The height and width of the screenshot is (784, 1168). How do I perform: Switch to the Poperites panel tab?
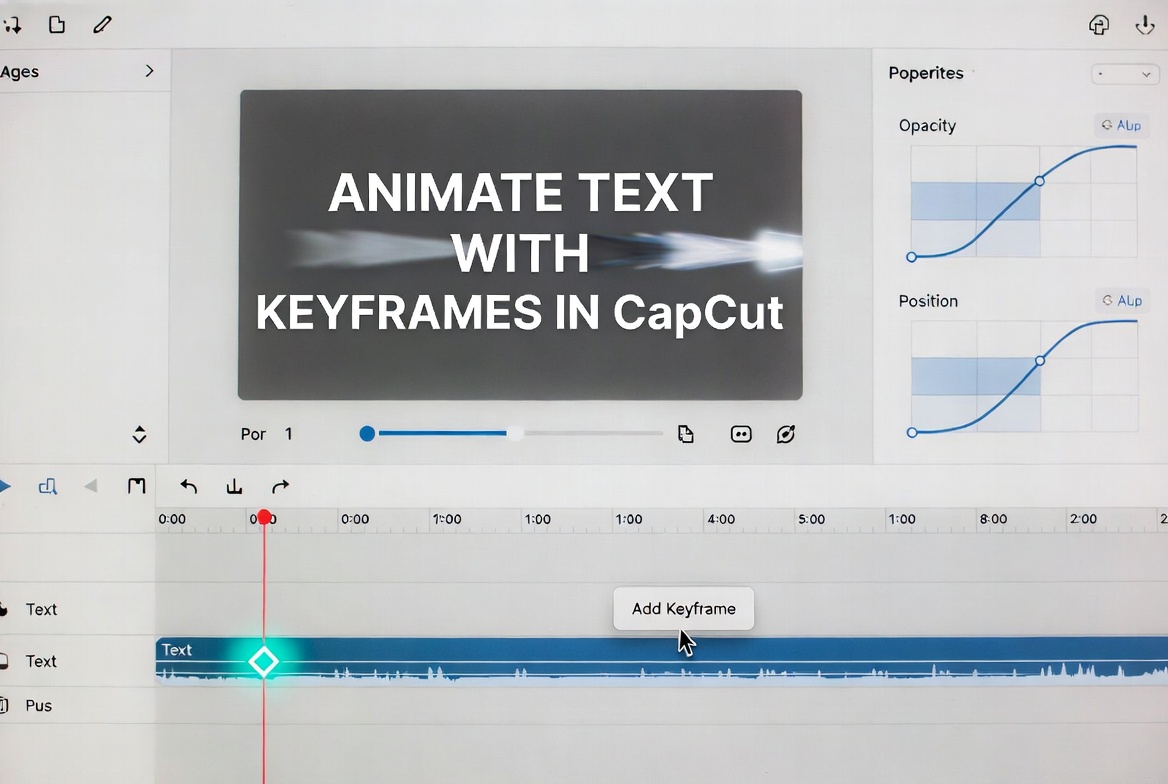pyautogui.click(x=925, y=73)
